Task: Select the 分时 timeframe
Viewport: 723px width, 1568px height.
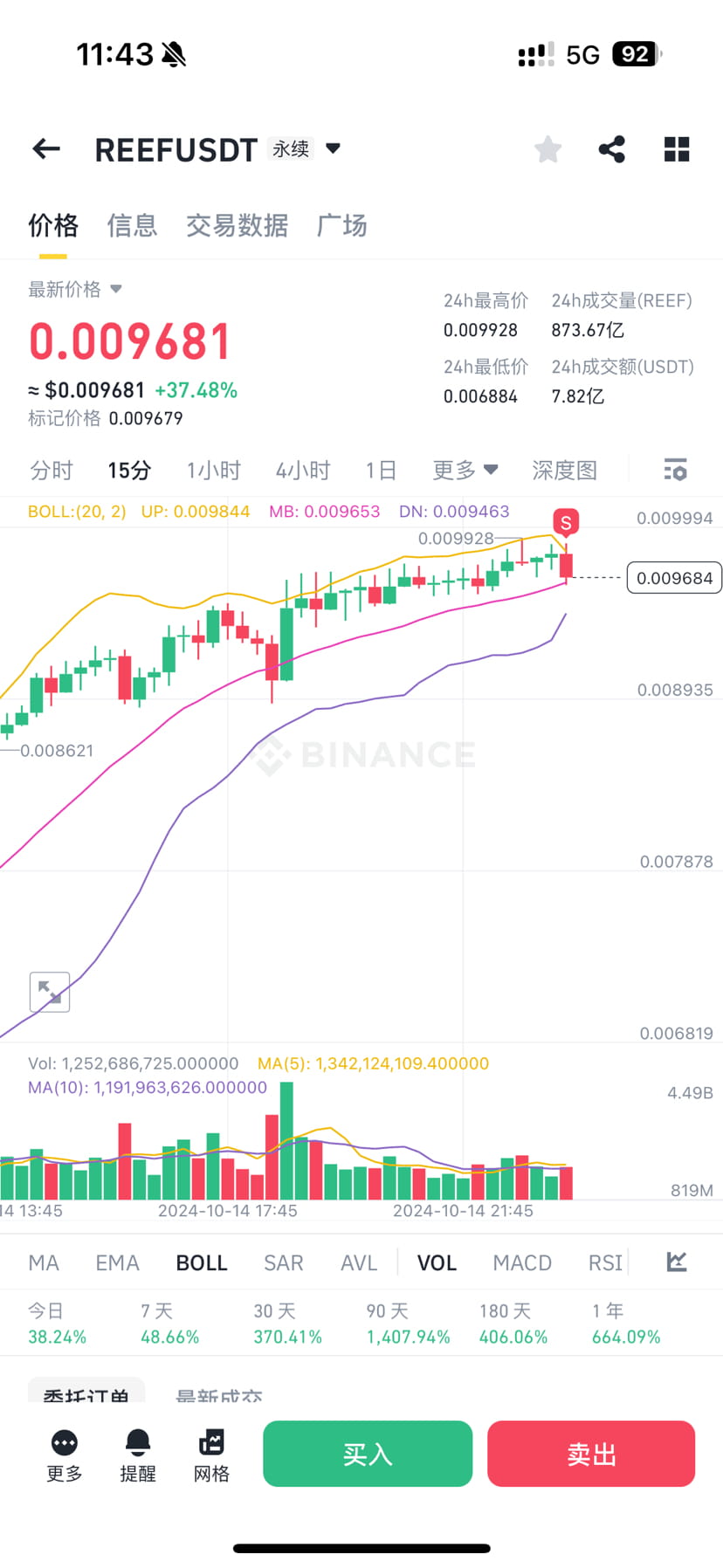Action: click(x=52, y=471)
